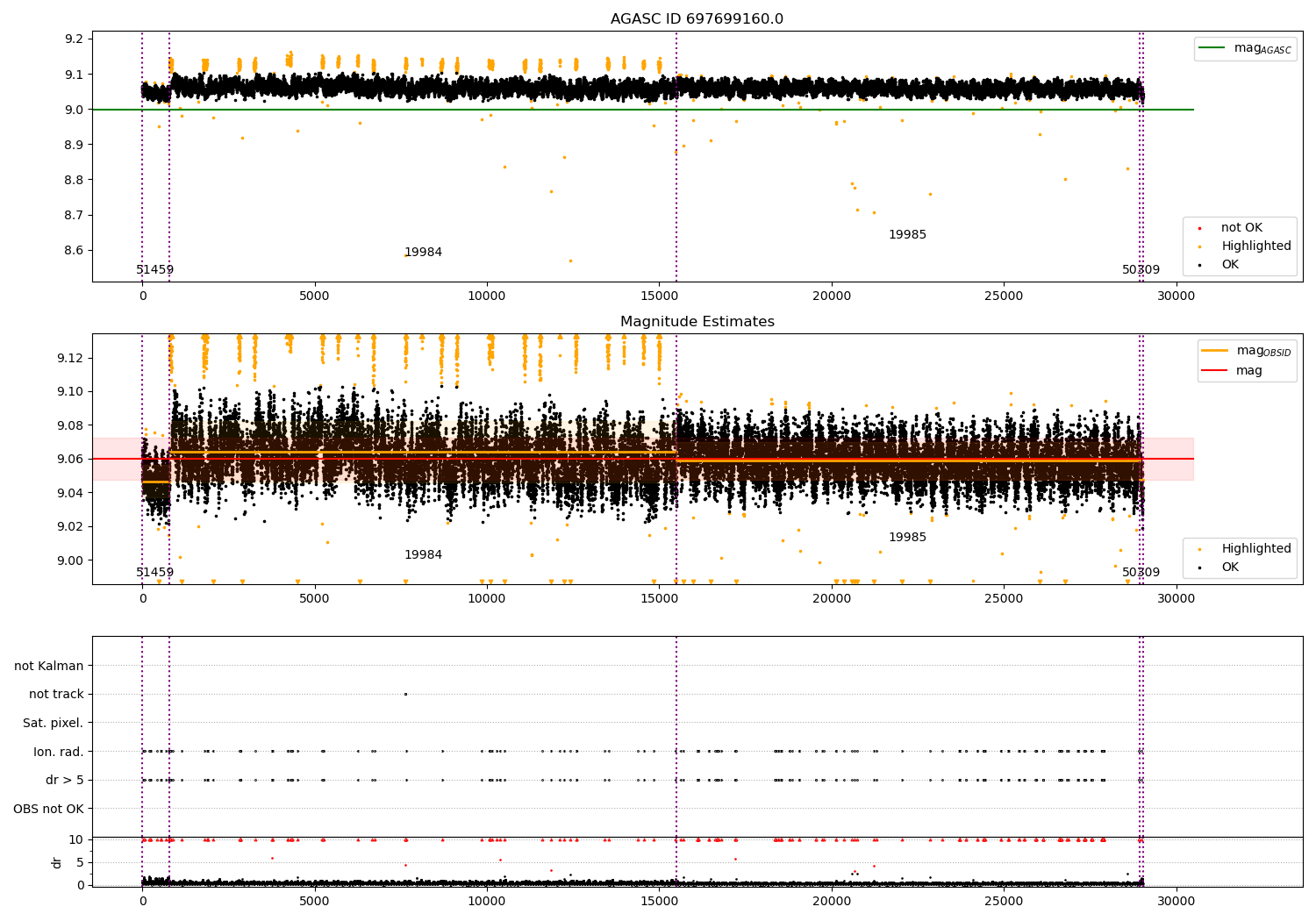Click the 9.00 y-axis tick label

click(70, 560)
